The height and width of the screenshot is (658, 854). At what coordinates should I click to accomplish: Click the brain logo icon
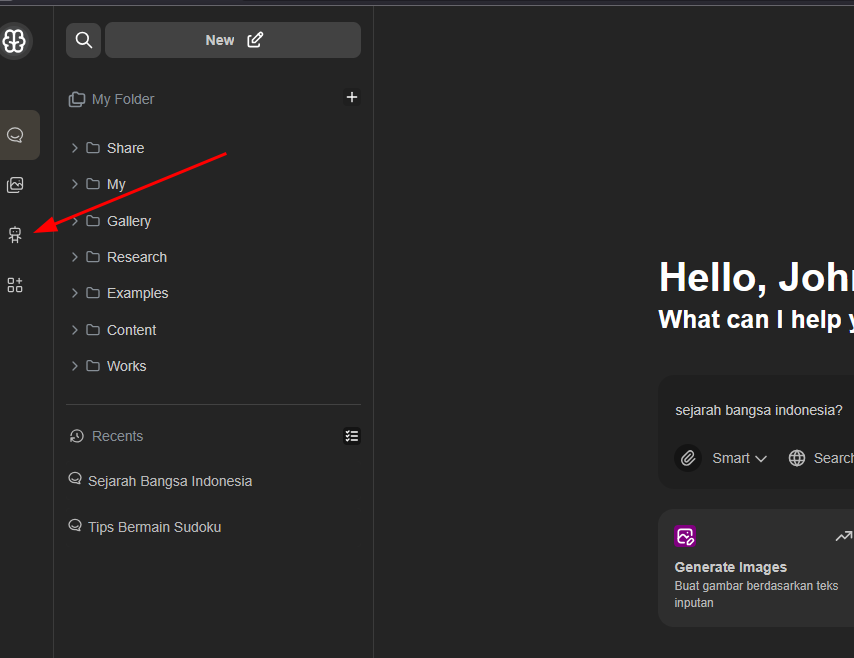tap(14, 41)
